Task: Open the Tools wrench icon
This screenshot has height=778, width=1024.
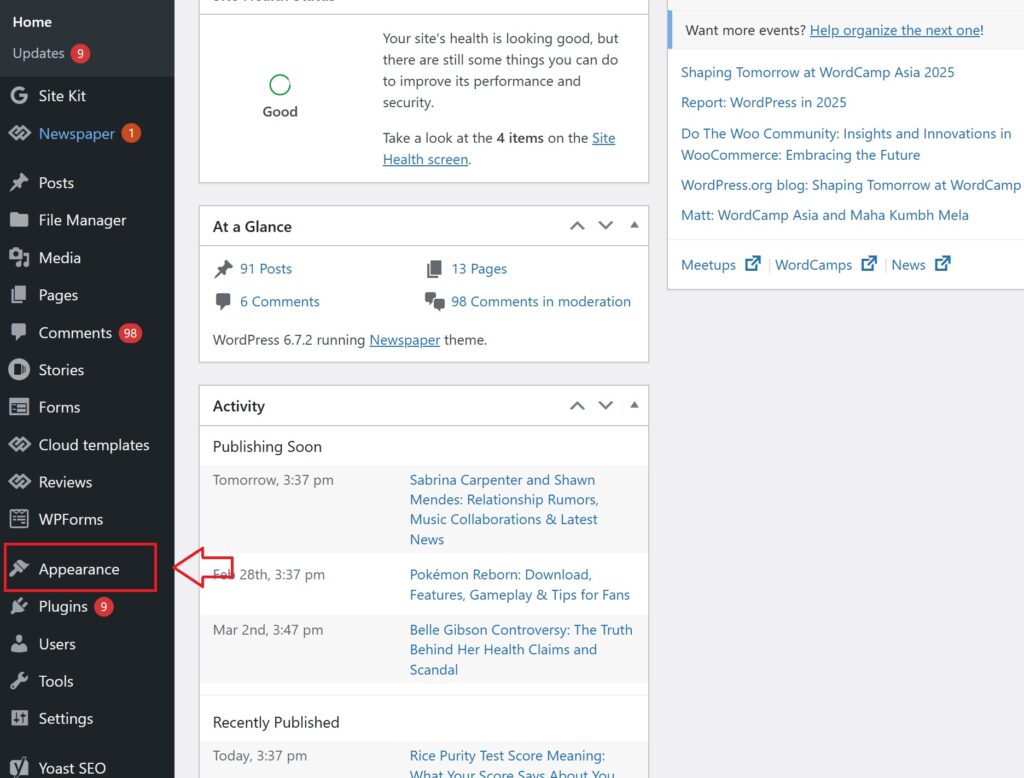Action: coord(19,681)
